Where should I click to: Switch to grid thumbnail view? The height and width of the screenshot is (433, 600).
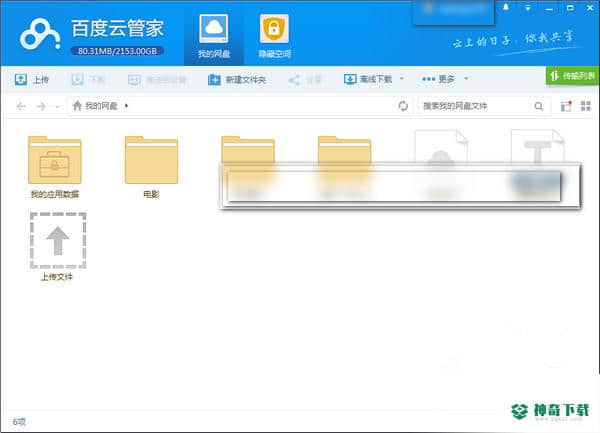point(585,106)
